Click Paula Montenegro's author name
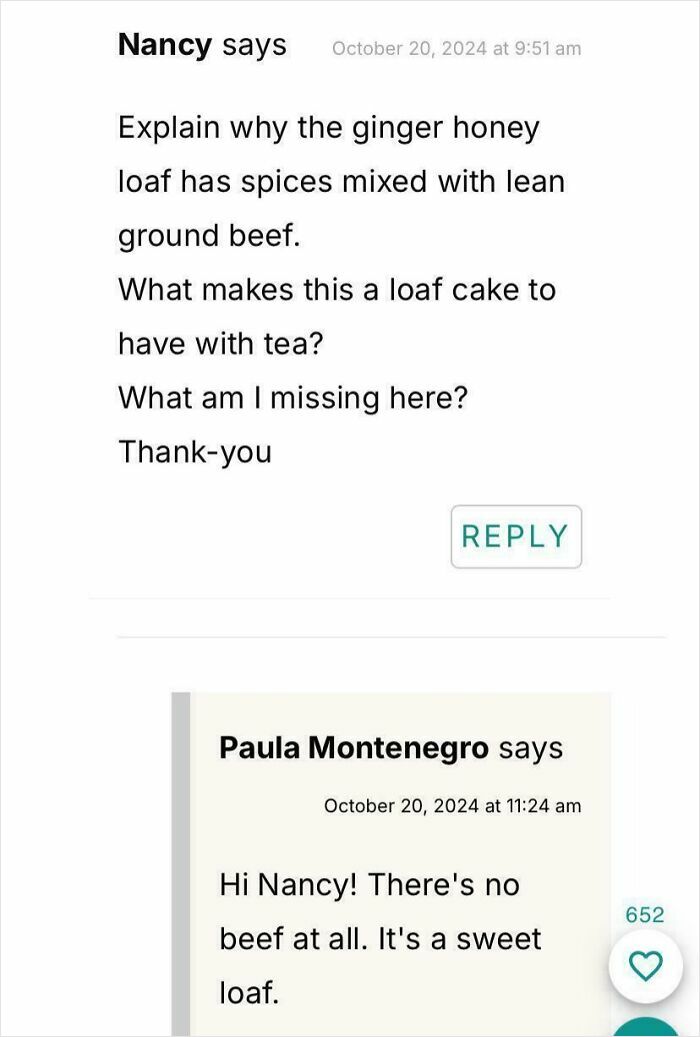The image size is (700, 1037). pos(355,747)
